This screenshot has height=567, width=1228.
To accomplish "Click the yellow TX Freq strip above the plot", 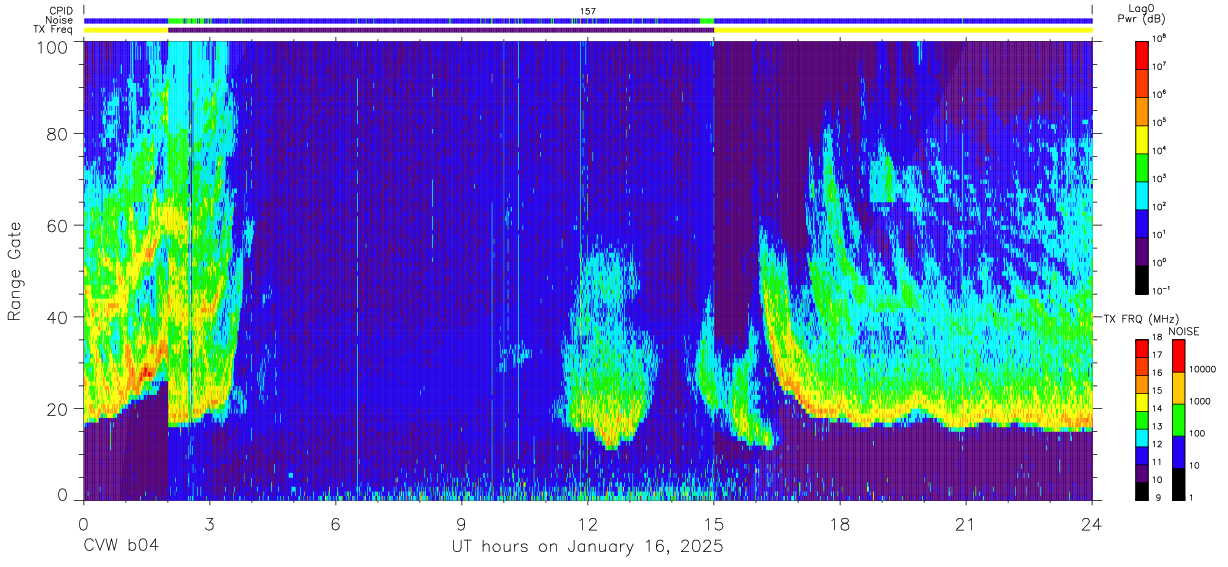I will (x=903, y=30).
